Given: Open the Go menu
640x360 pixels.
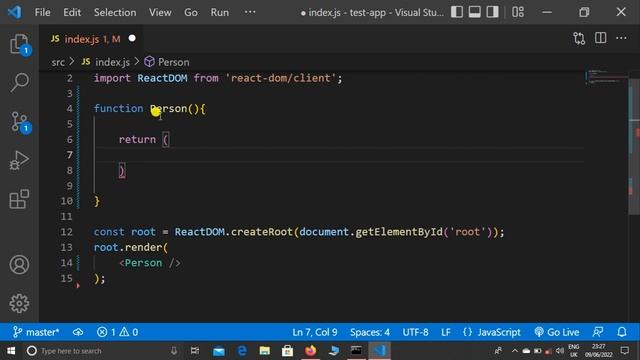Looking at the screenshot, I should pyautogui.click(x=191, y=12).
